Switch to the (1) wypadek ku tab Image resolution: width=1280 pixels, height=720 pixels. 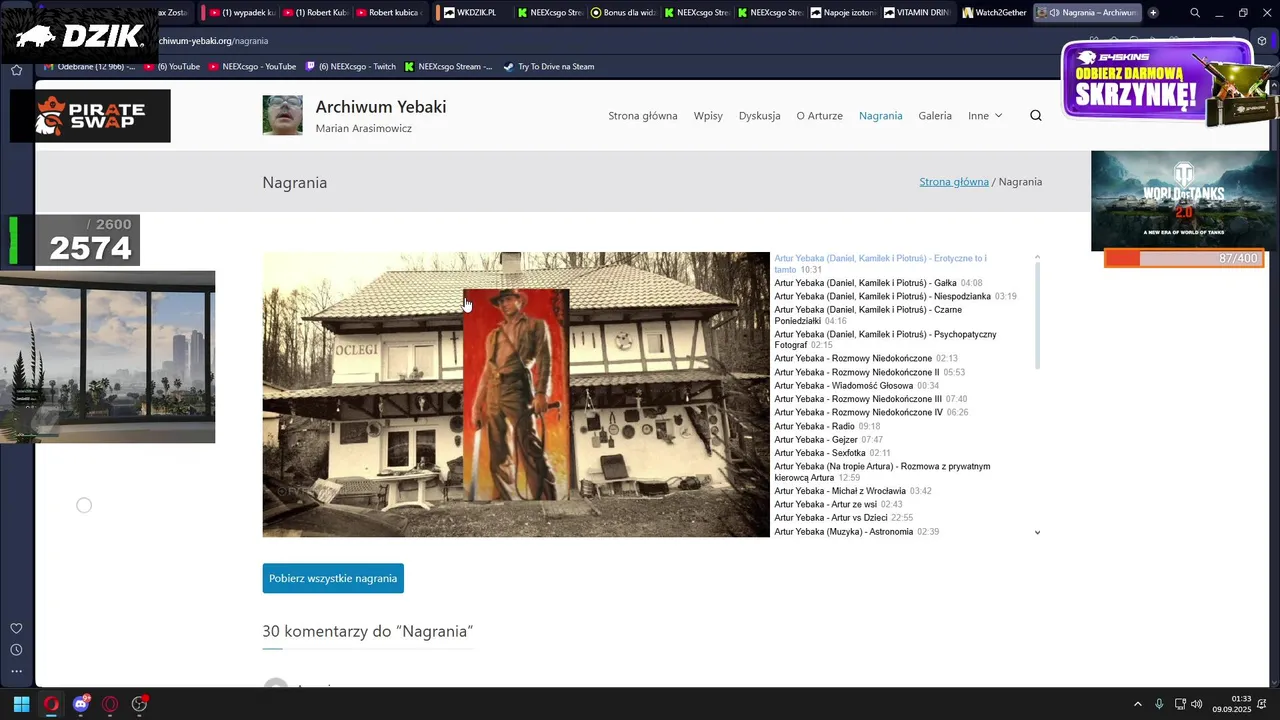241,13
